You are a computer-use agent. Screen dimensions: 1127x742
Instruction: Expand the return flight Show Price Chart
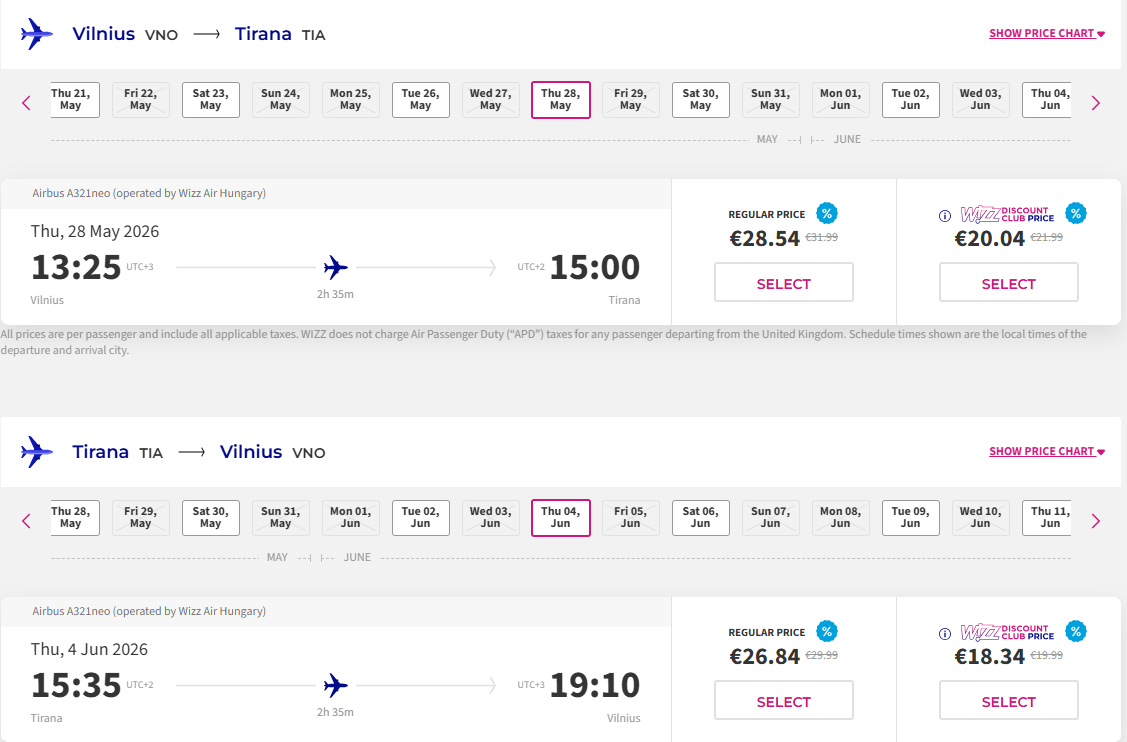(1046, 451)
